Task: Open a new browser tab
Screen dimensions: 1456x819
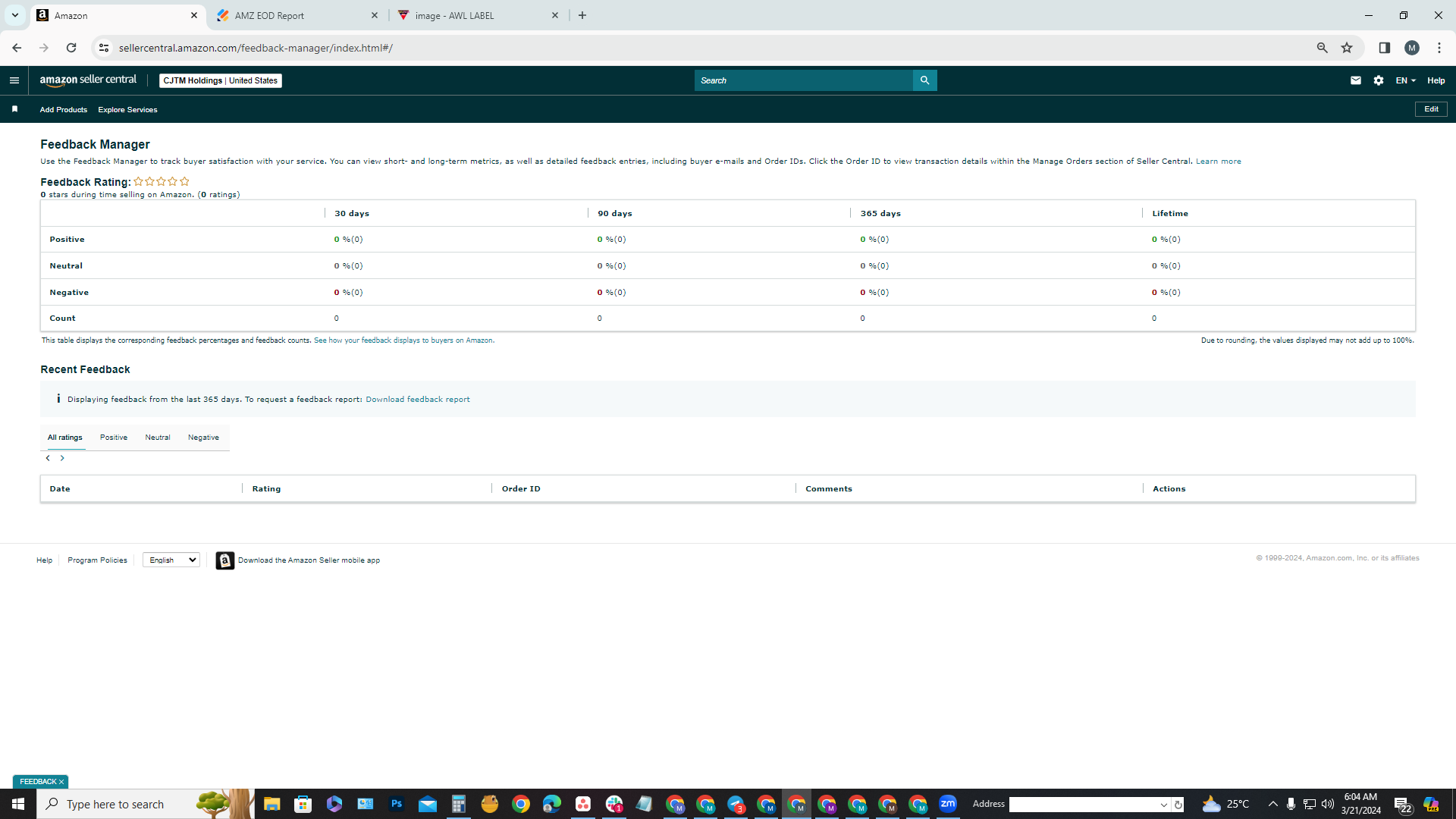Action: (582, 15)
